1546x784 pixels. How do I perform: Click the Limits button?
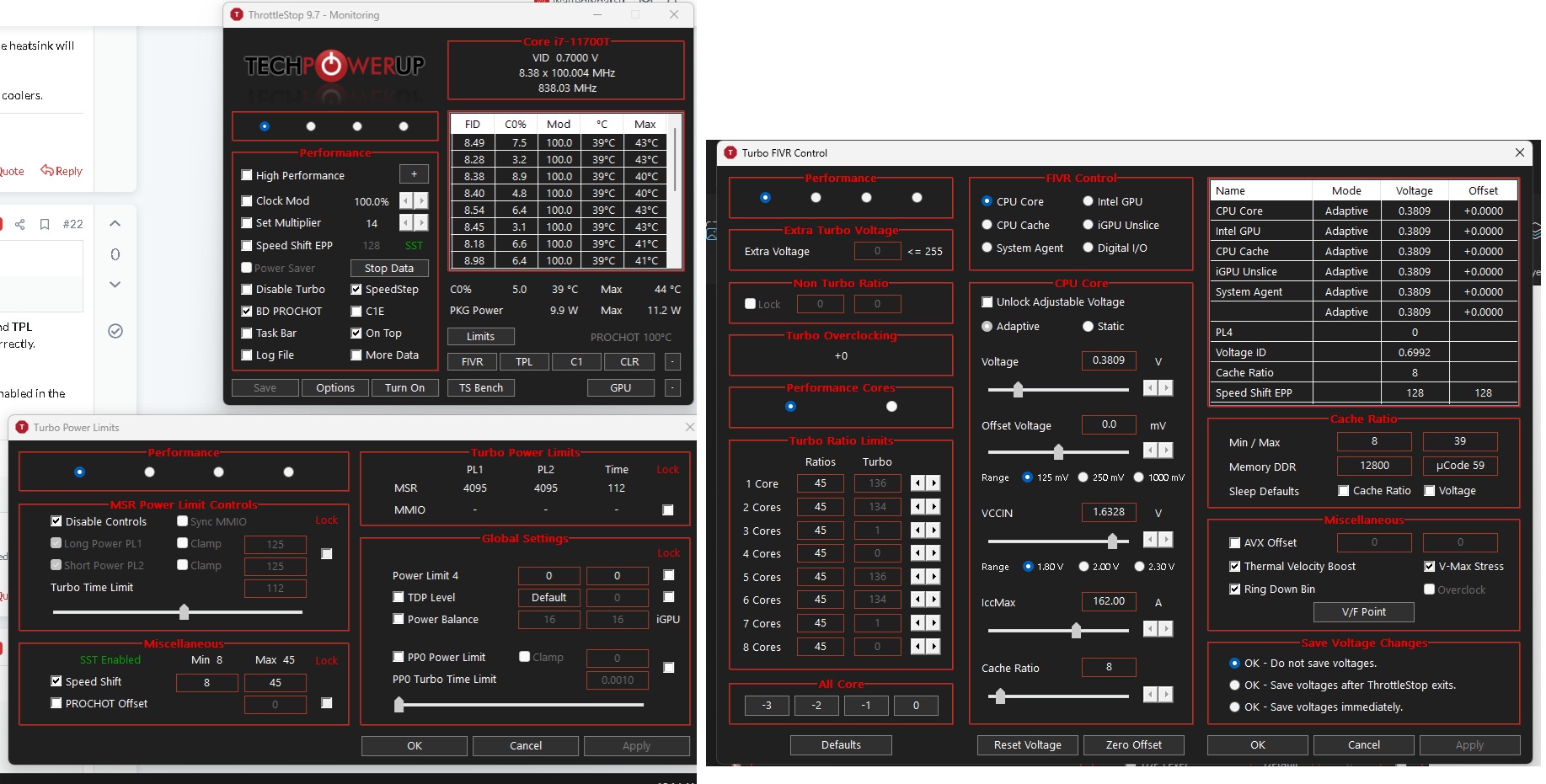coord(481,336)
